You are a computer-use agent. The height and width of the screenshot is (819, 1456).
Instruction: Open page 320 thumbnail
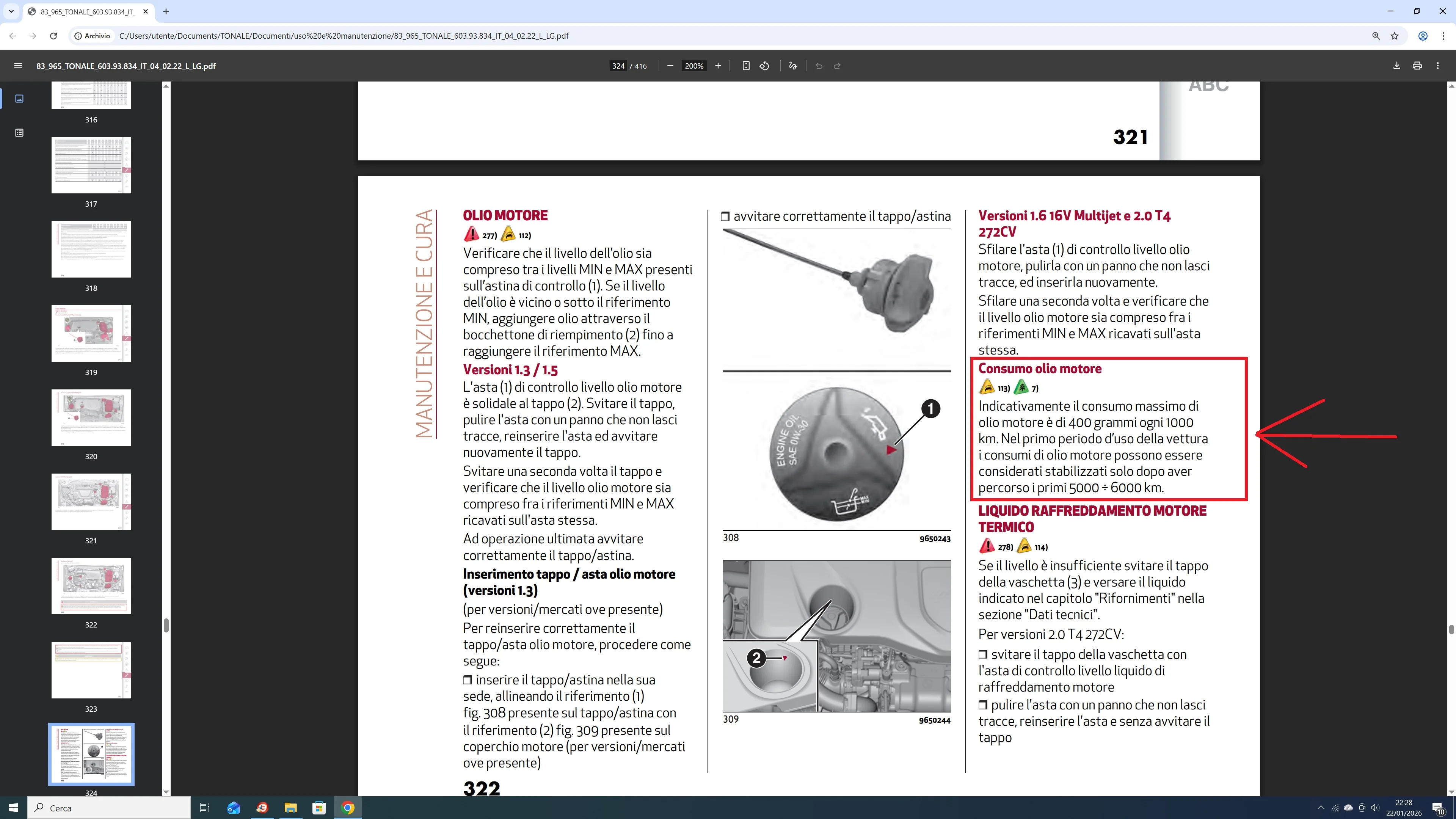tap(91, 418)
